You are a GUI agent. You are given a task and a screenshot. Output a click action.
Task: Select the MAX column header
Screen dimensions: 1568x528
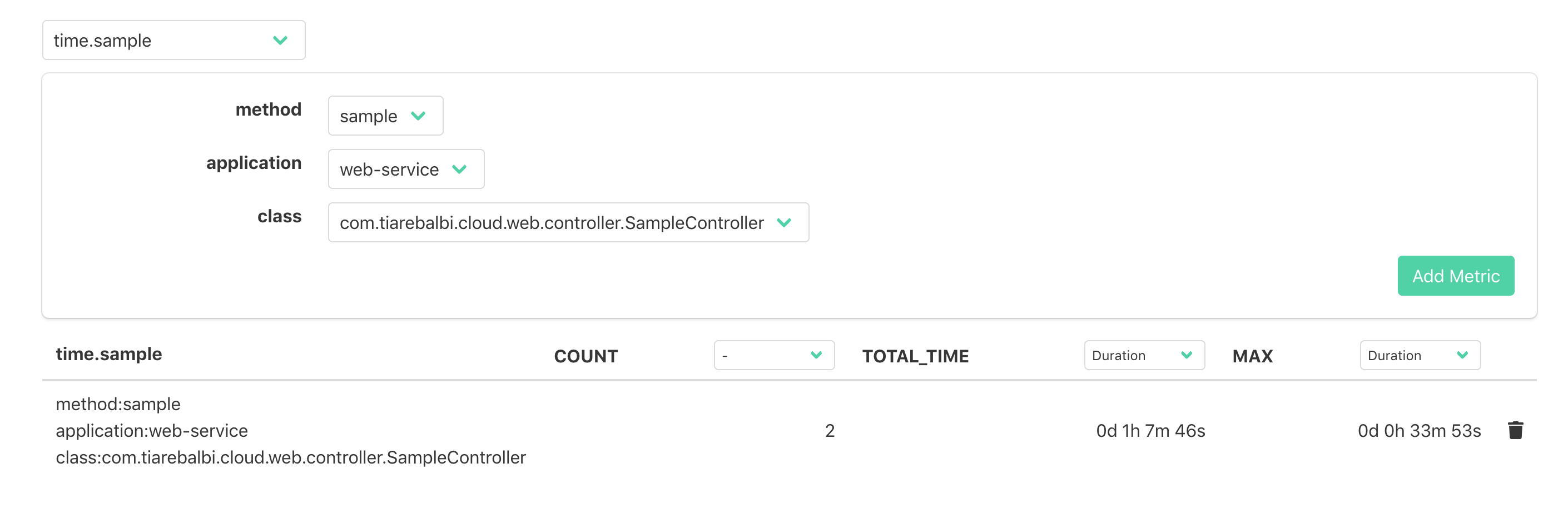click(1252, 356)
